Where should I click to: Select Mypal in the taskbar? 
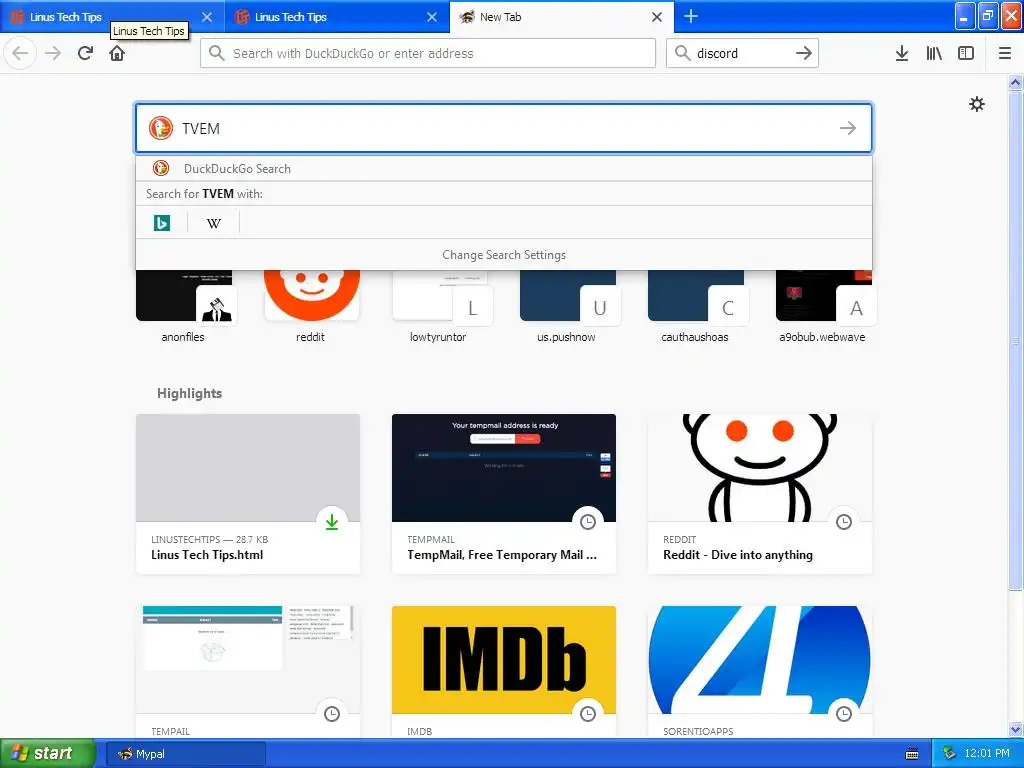[x=185, y=754]
